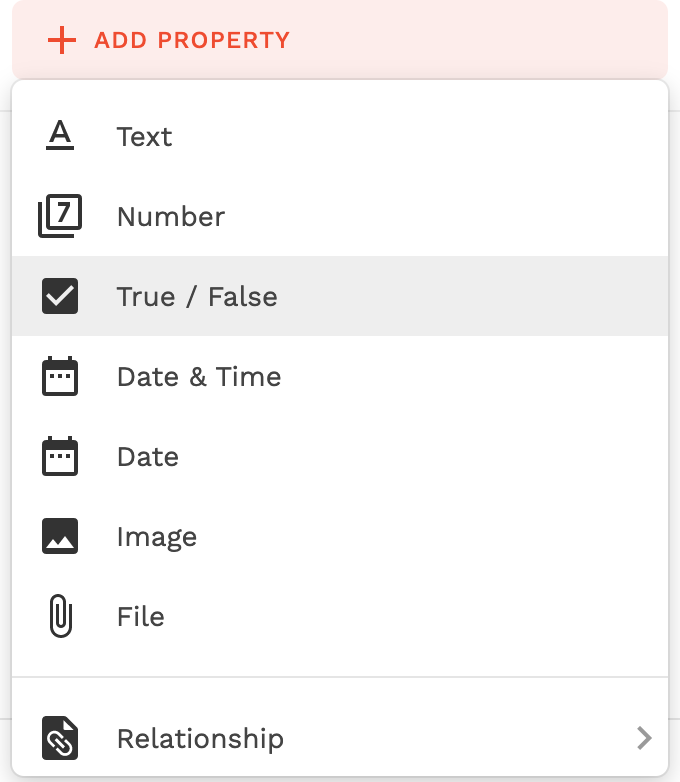
Task: Select the calendar icon for Date & Time
Action: tap(60, 376)
